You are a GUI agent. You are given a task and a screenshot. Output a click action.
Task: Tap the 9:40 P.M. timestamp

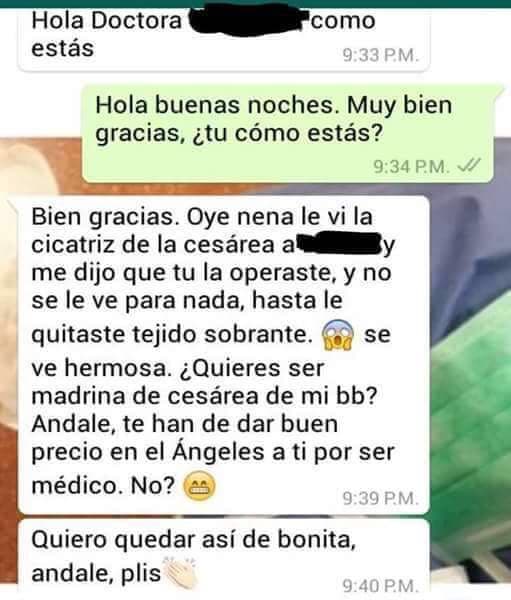pos(380,585)
